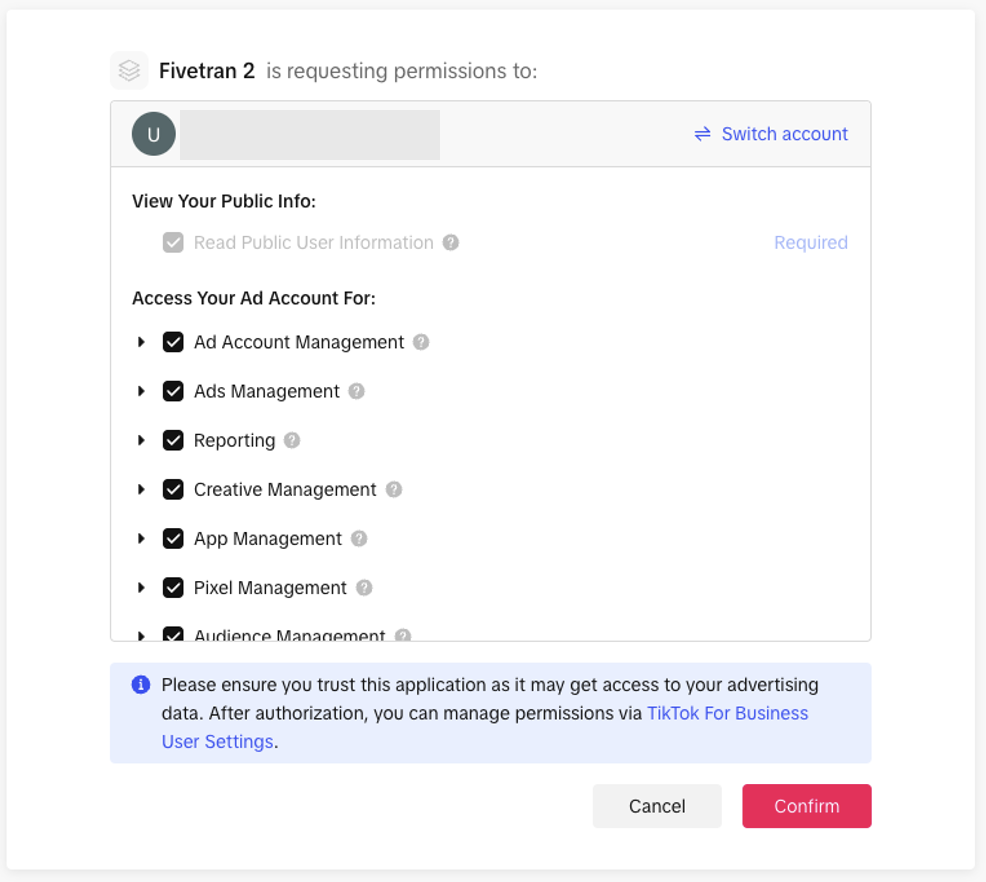986x882 pixels.
Task: Toggle the Pixel Management checkbox
Action: tap(173, 587)
